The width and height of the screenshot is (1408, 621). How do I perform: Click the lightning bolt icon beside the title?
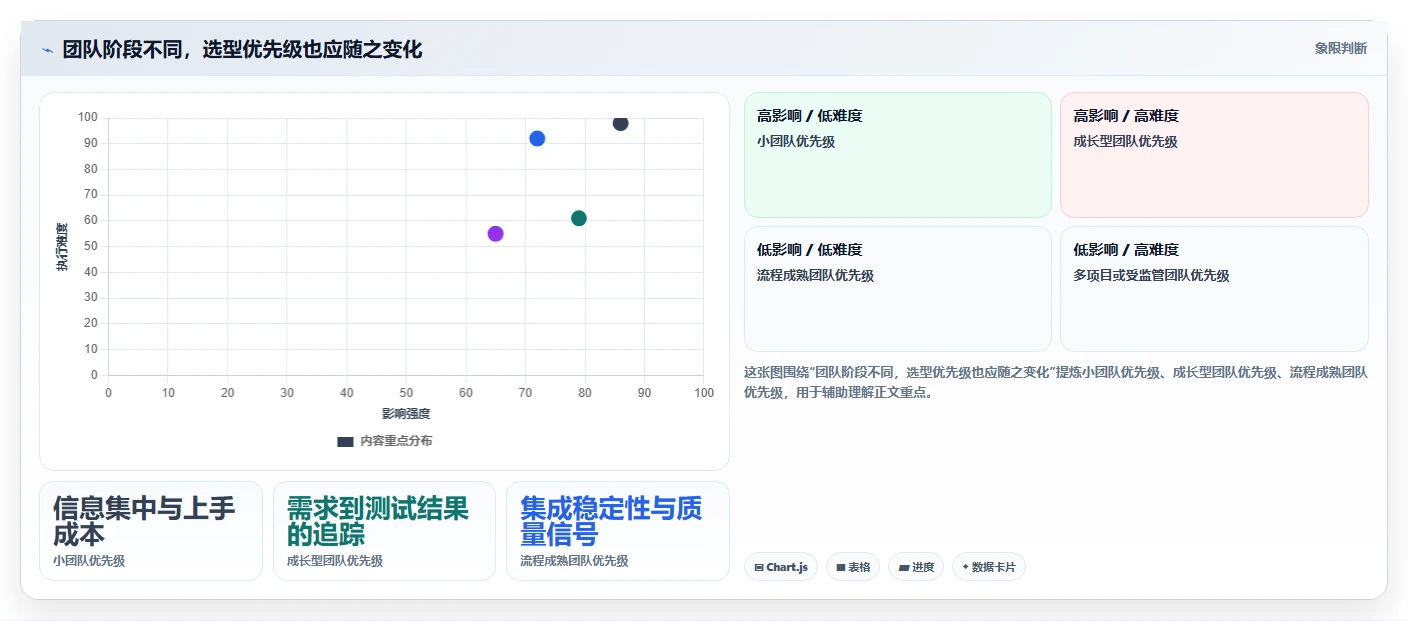click(47, 49)
